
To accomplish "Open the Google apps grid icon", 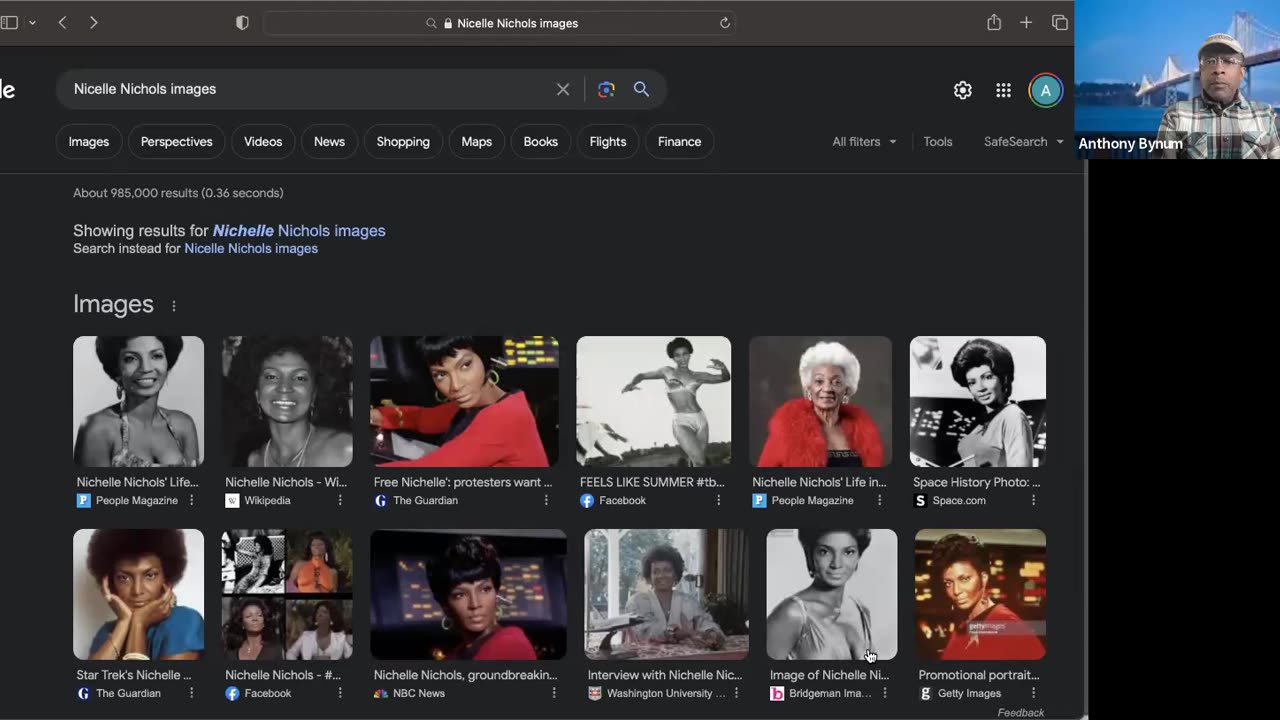I will point(1003,90).
